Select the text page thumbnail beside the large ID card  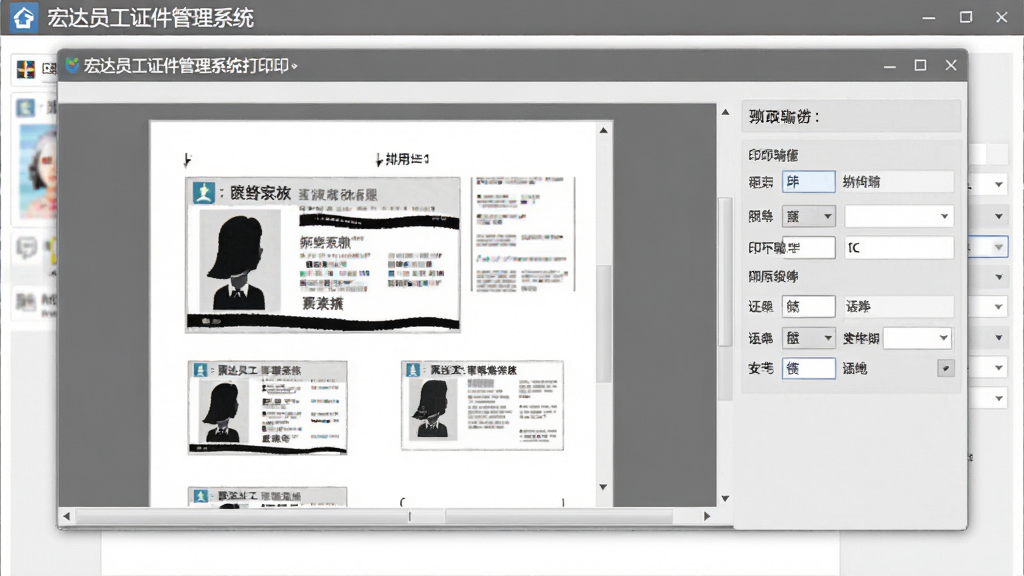[522, 233]
